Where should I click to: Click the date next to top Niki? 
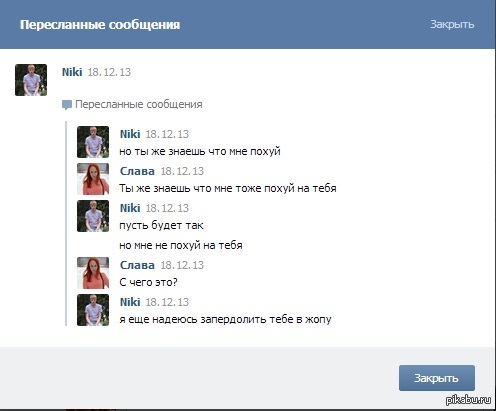tap(109, 72)
